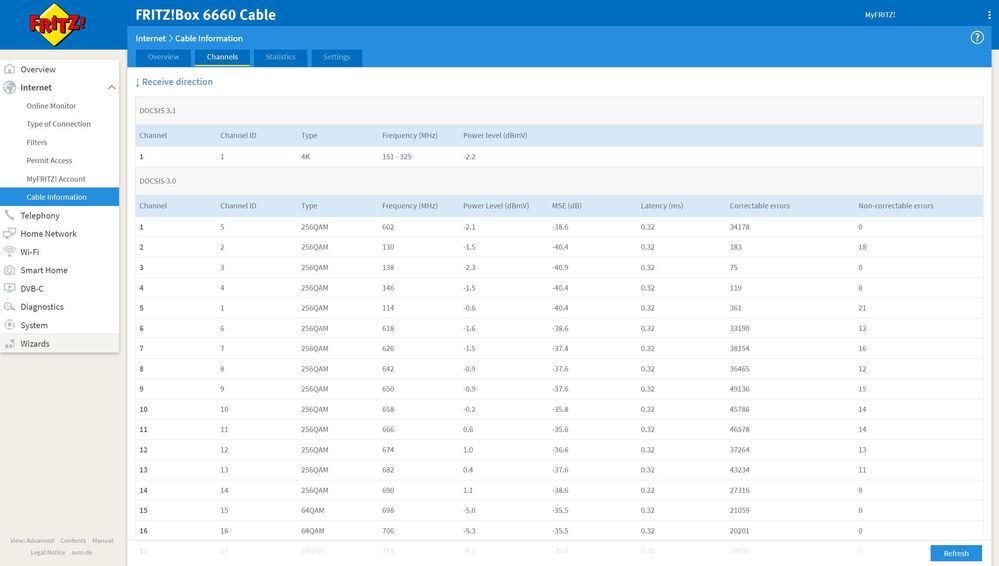Click the Diagnostics icon in sidebar

click(x=10, y=307)
